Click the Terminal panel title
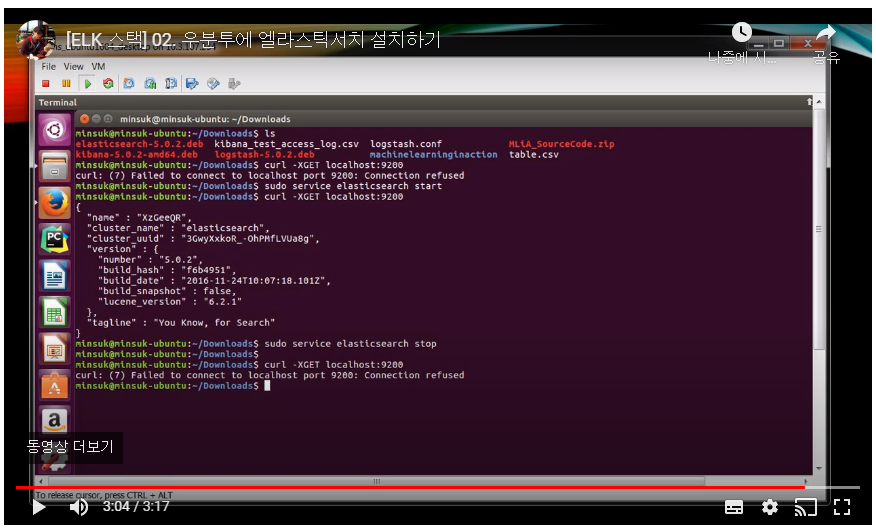The width and height of the screenshot is (876, 528). click(58, 103)
